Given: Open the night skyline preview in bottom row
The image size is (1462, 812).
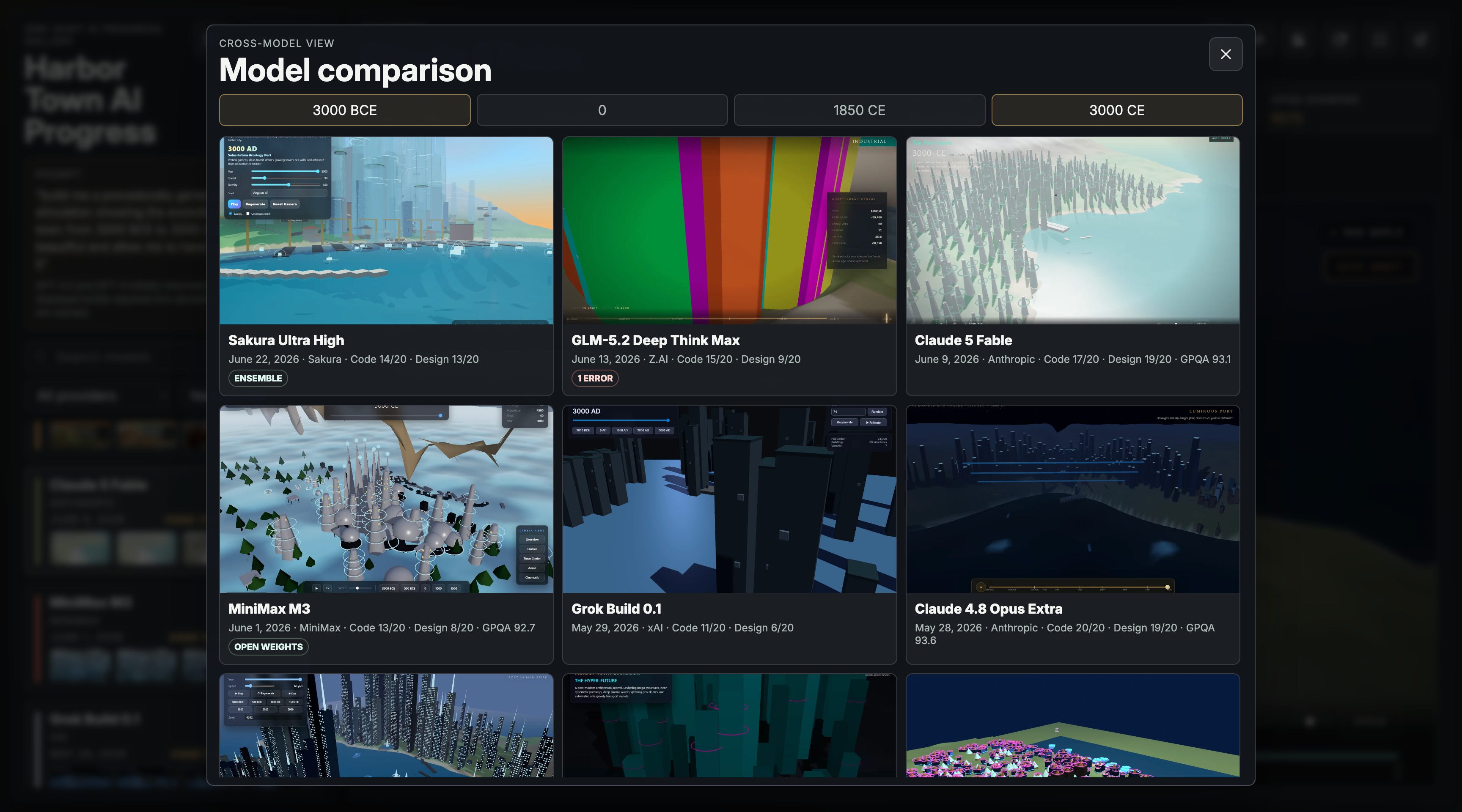Looking at the screenshot, I should [386, 725].
